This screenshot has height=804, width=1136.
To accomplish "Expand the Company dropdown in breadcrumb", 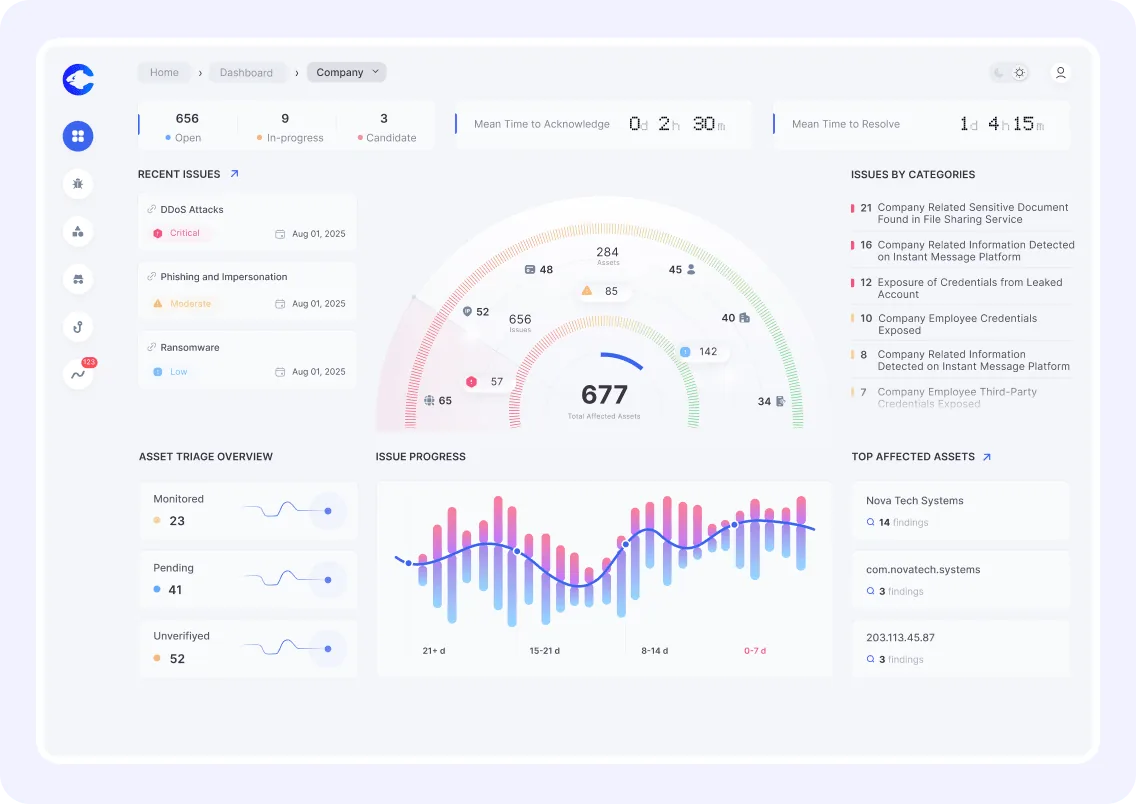I will (347, 72).
